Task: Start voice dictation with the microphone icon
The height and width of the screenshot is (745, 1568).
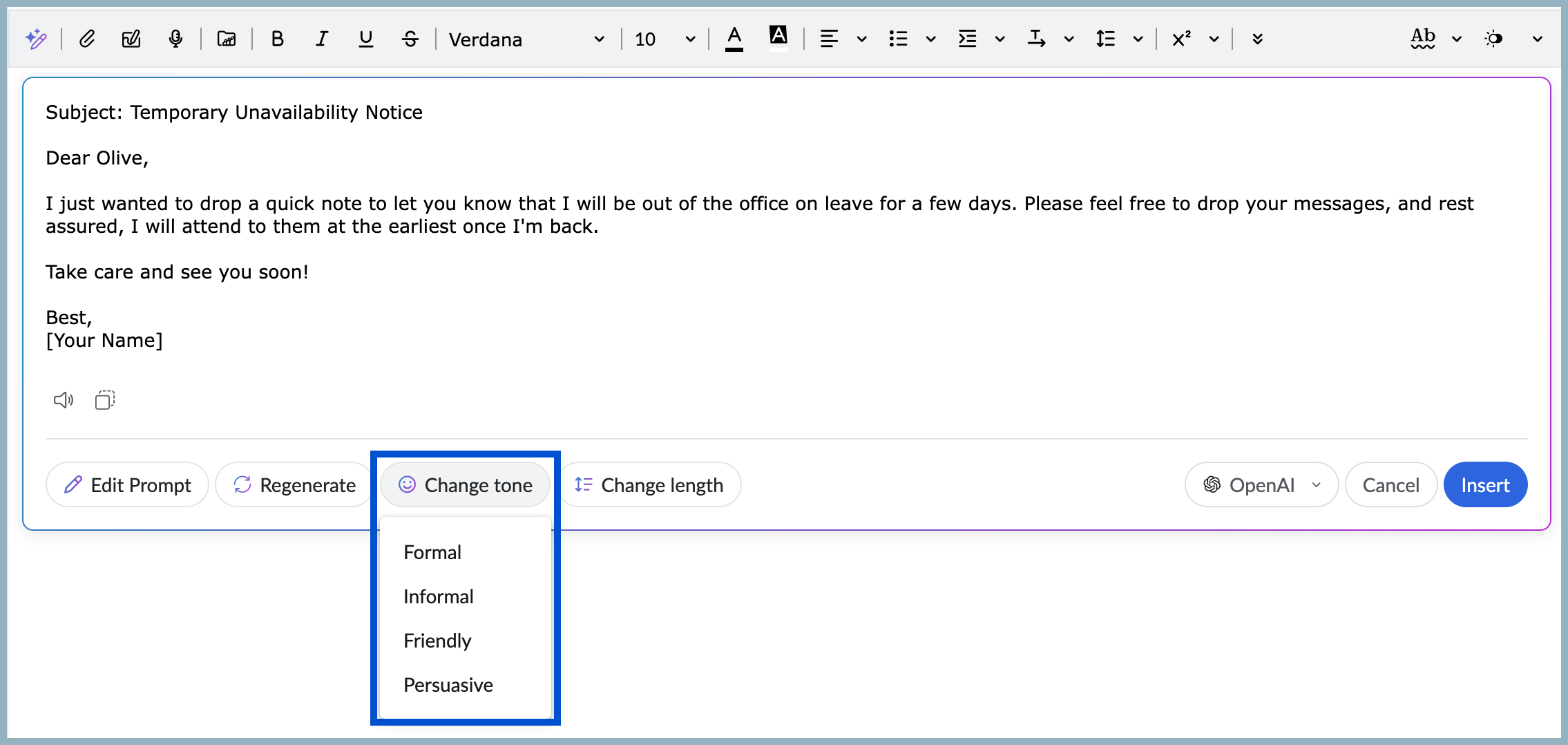Action: pyautogui.click(x=175, y=39)
